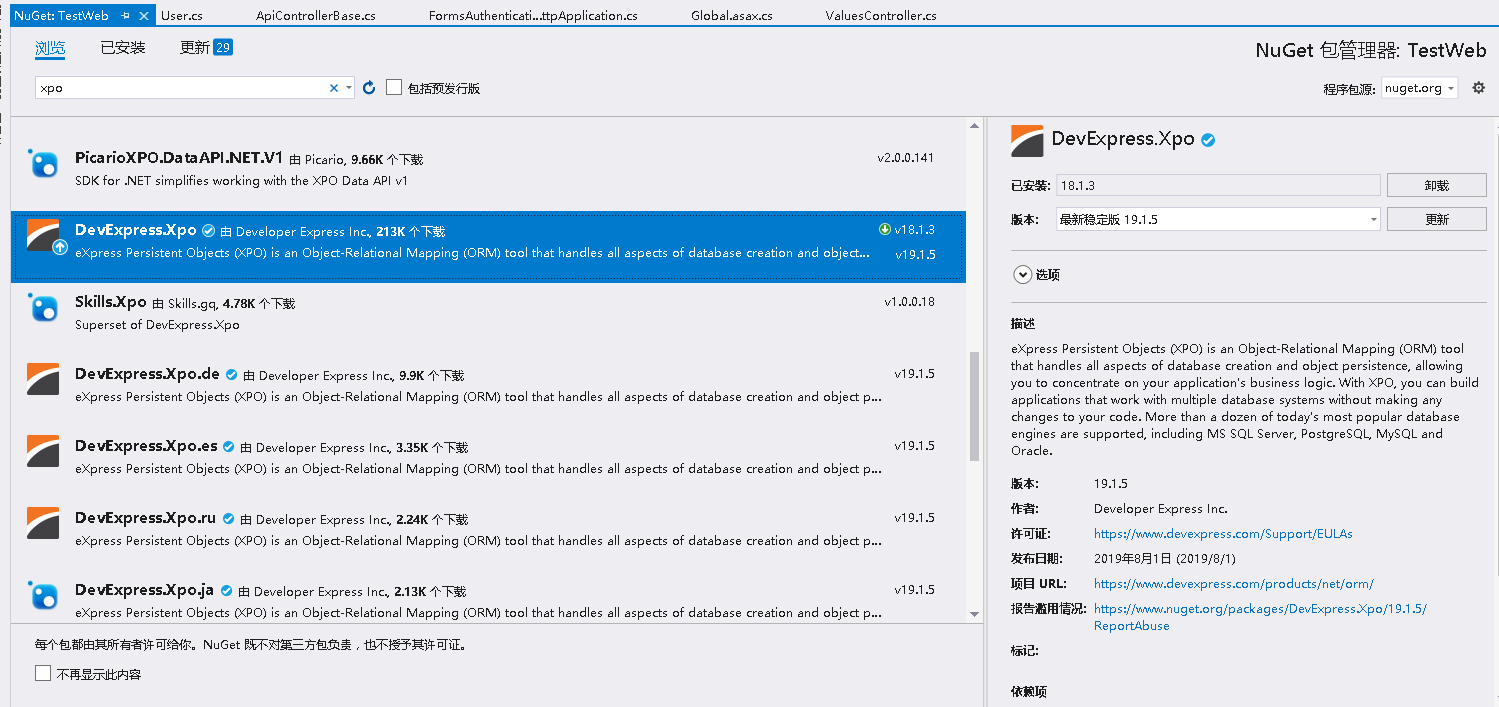Open the ValuesController.cs tab
Image resolution: width=1499 pixels, height=707 pixels.
pyautogui.click(x=881, y=16)
